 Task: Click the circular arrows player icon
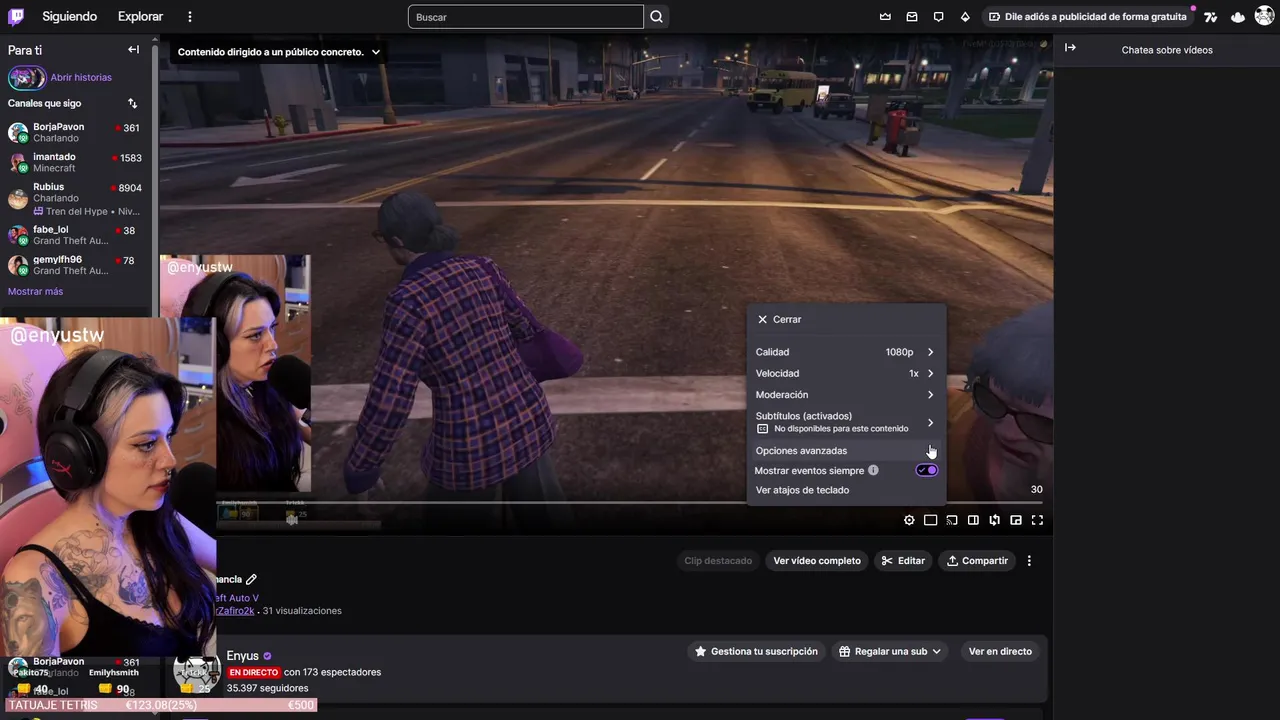pos(994,520)
